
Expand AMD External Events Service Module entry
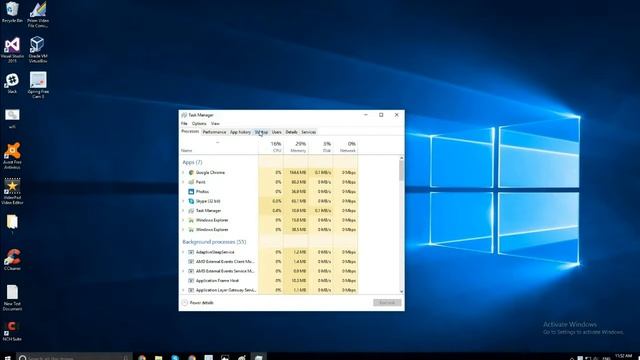(183, 271)
